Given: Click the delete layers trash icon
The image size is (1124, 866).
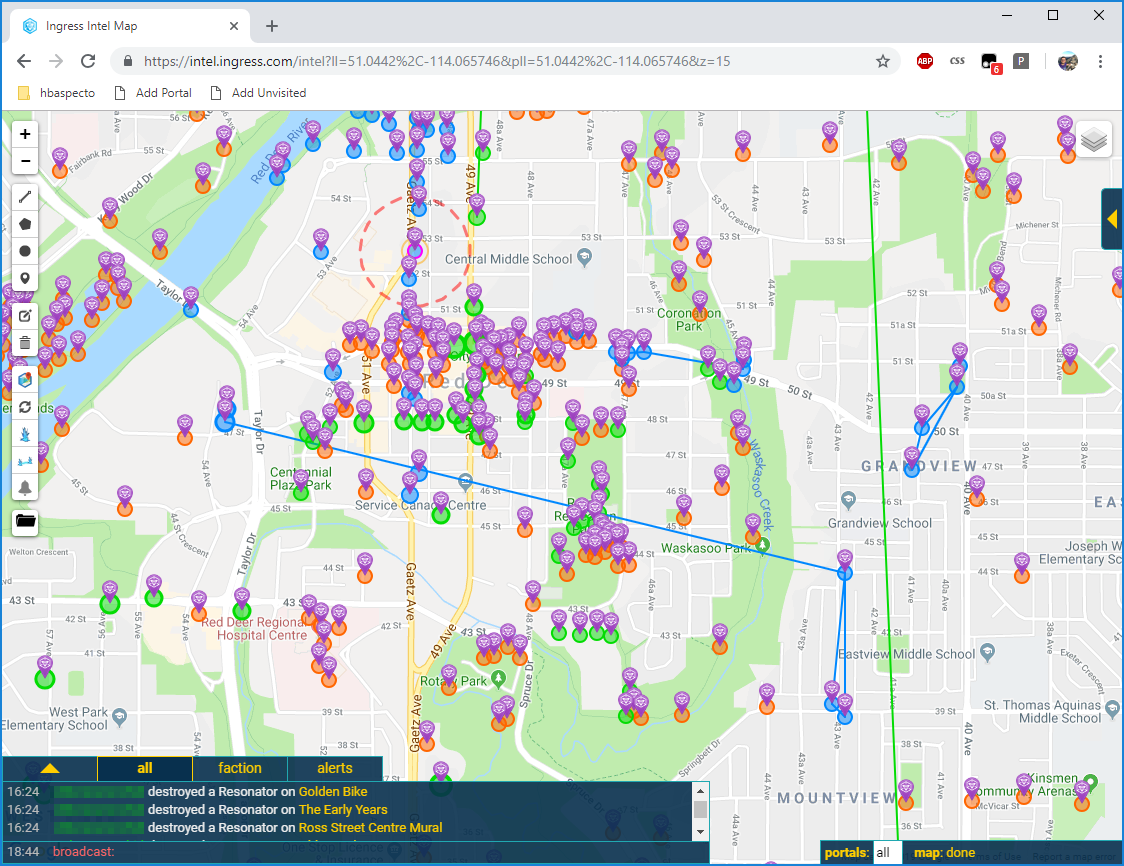Looking at the screenshot, I should point(25,343).
